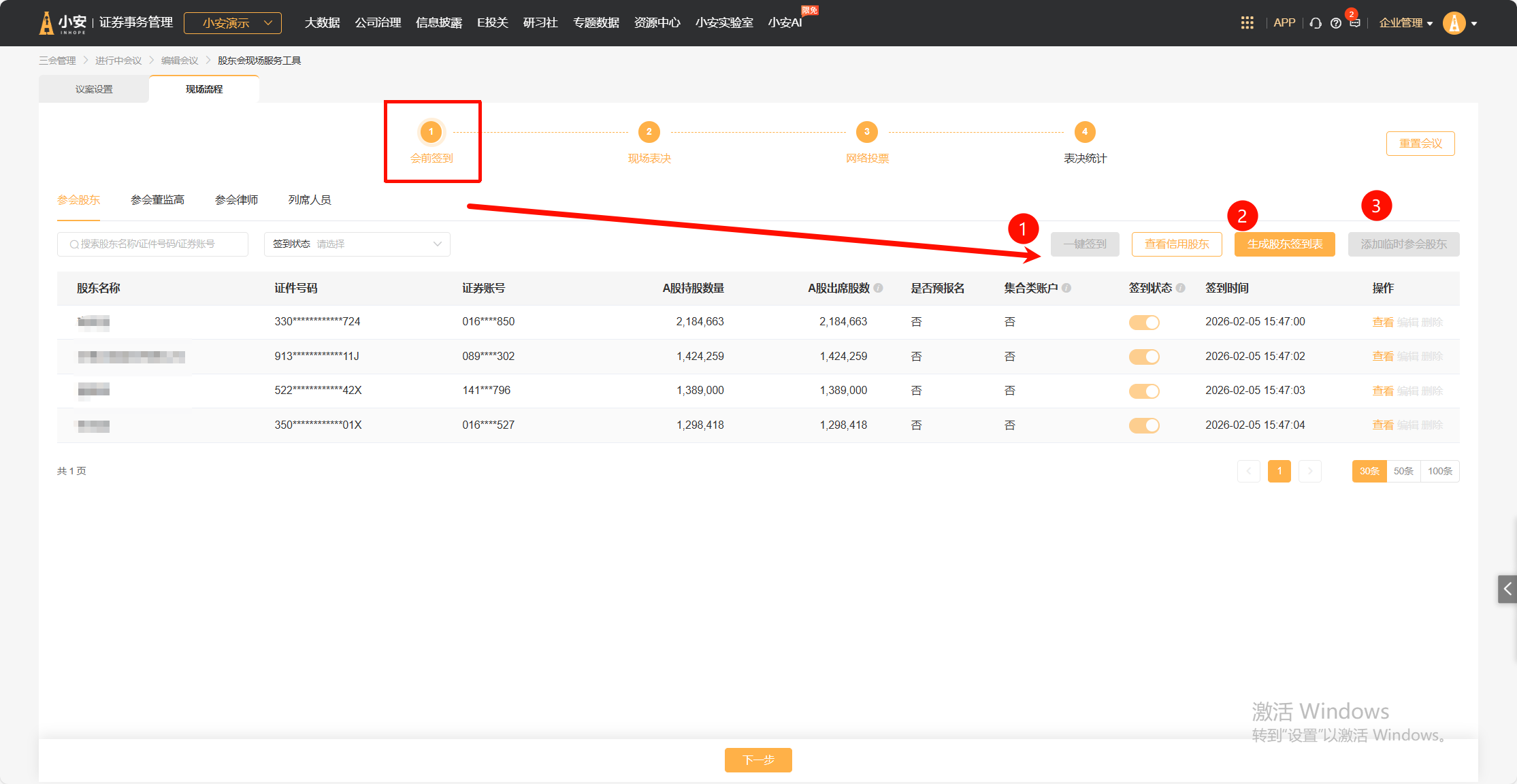Switch to the 参会律师 tab
This screenshot has height=784, width=1517.
point(236,200)
